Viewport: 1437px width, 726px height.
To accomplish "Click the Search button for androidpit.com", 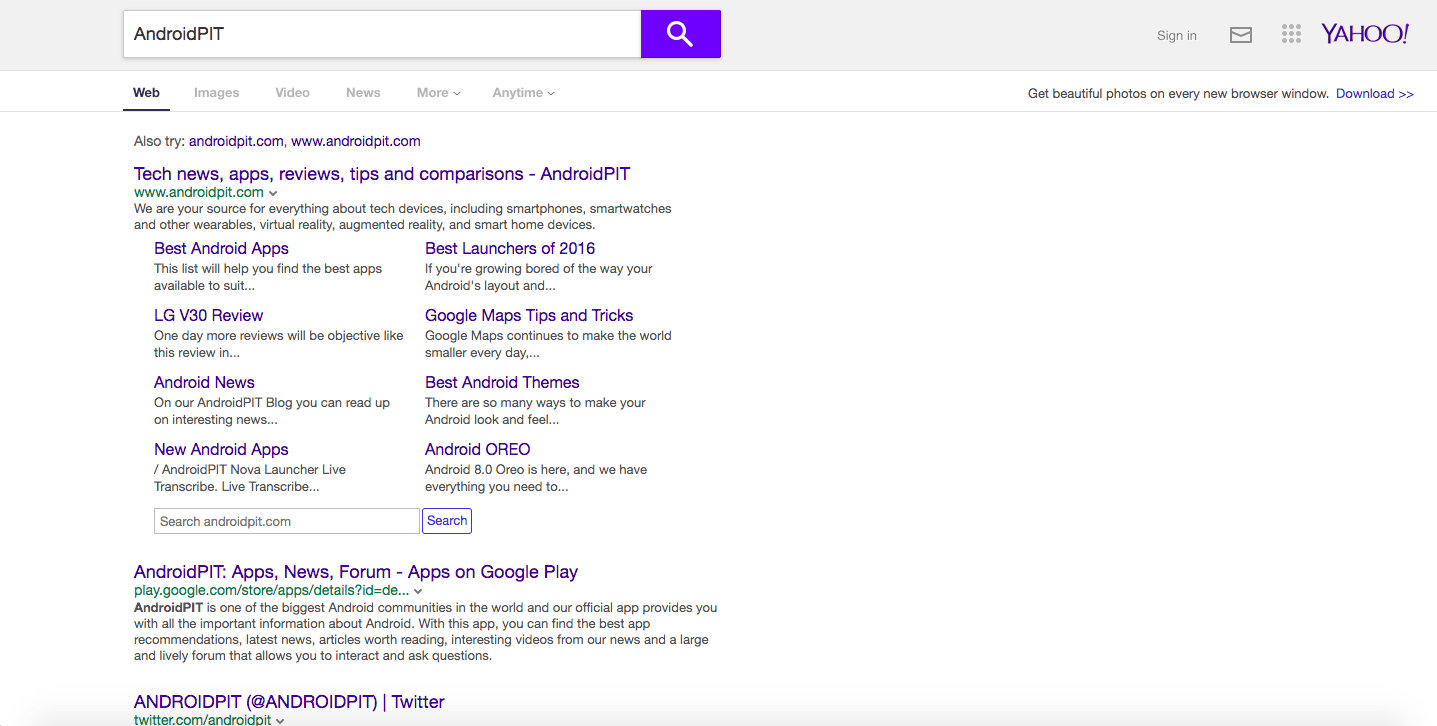I will (x=447, y=521).
